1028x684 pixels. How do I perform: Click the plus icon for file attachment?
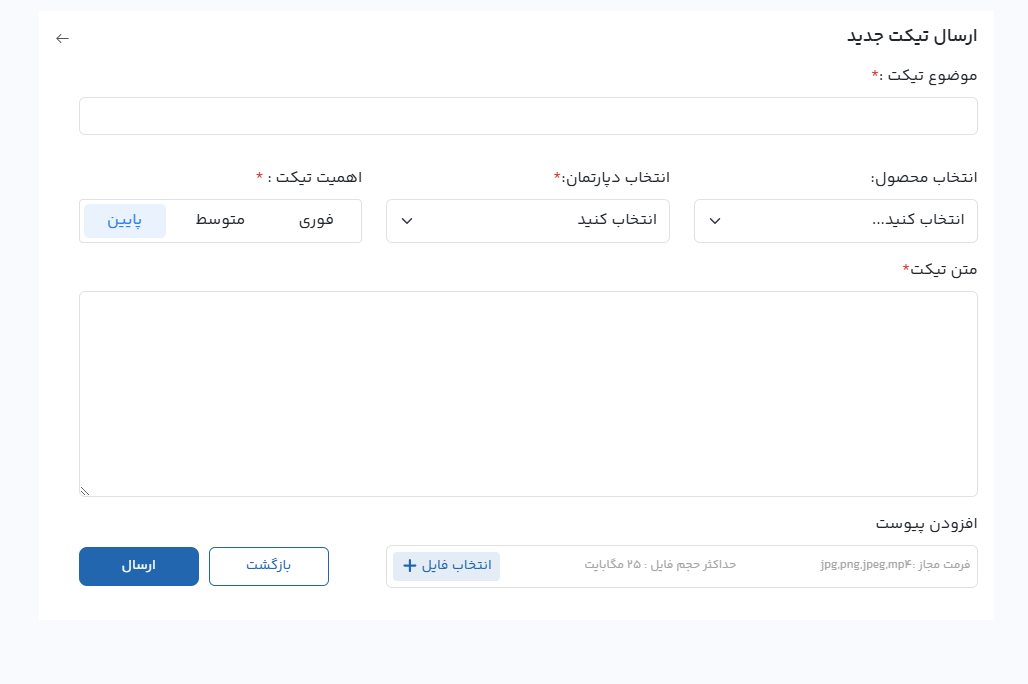tap(409, 566)
